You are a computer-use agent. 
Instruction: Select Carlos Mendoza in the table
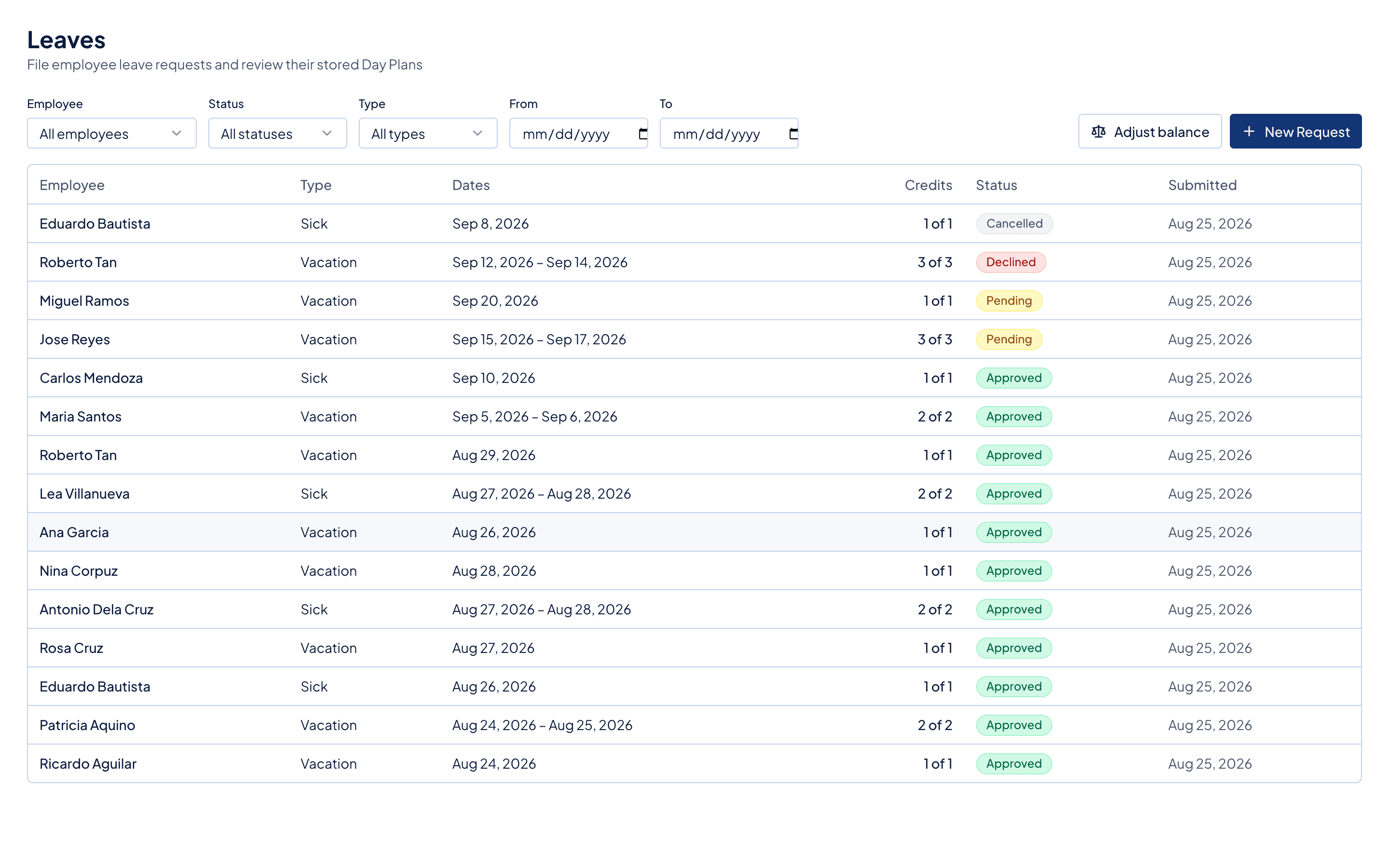click(x=91, y=378)
